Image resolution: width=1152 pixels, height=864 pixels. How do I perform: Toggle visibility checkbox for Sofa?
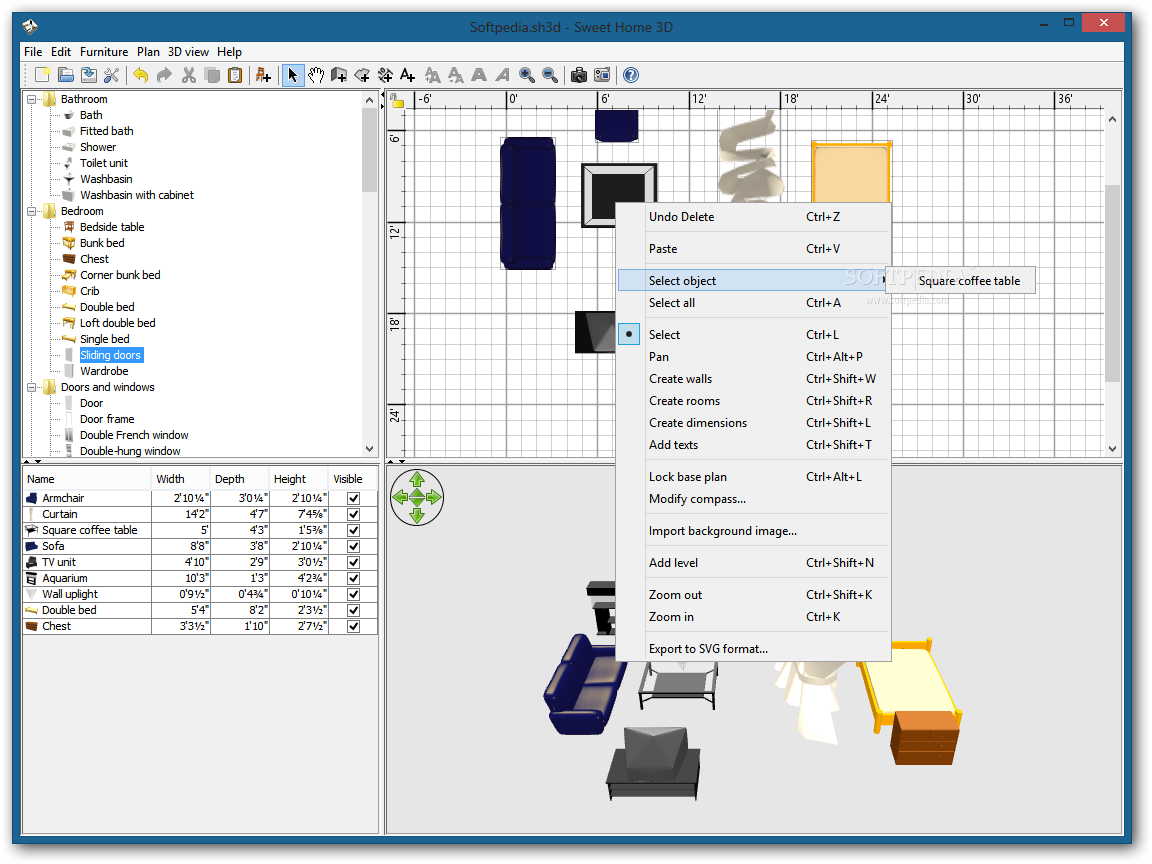click(x=353, y=547)
